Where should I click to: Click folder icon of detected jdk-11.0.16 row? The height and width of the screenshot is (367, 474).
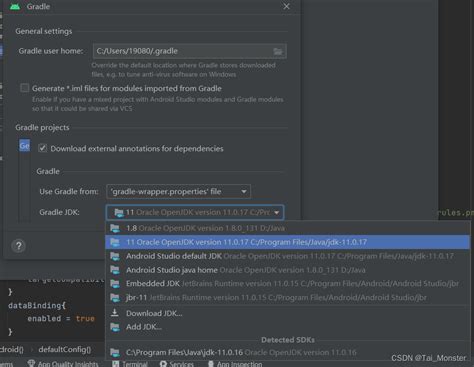pyautogui.click(x=115, y=352)
